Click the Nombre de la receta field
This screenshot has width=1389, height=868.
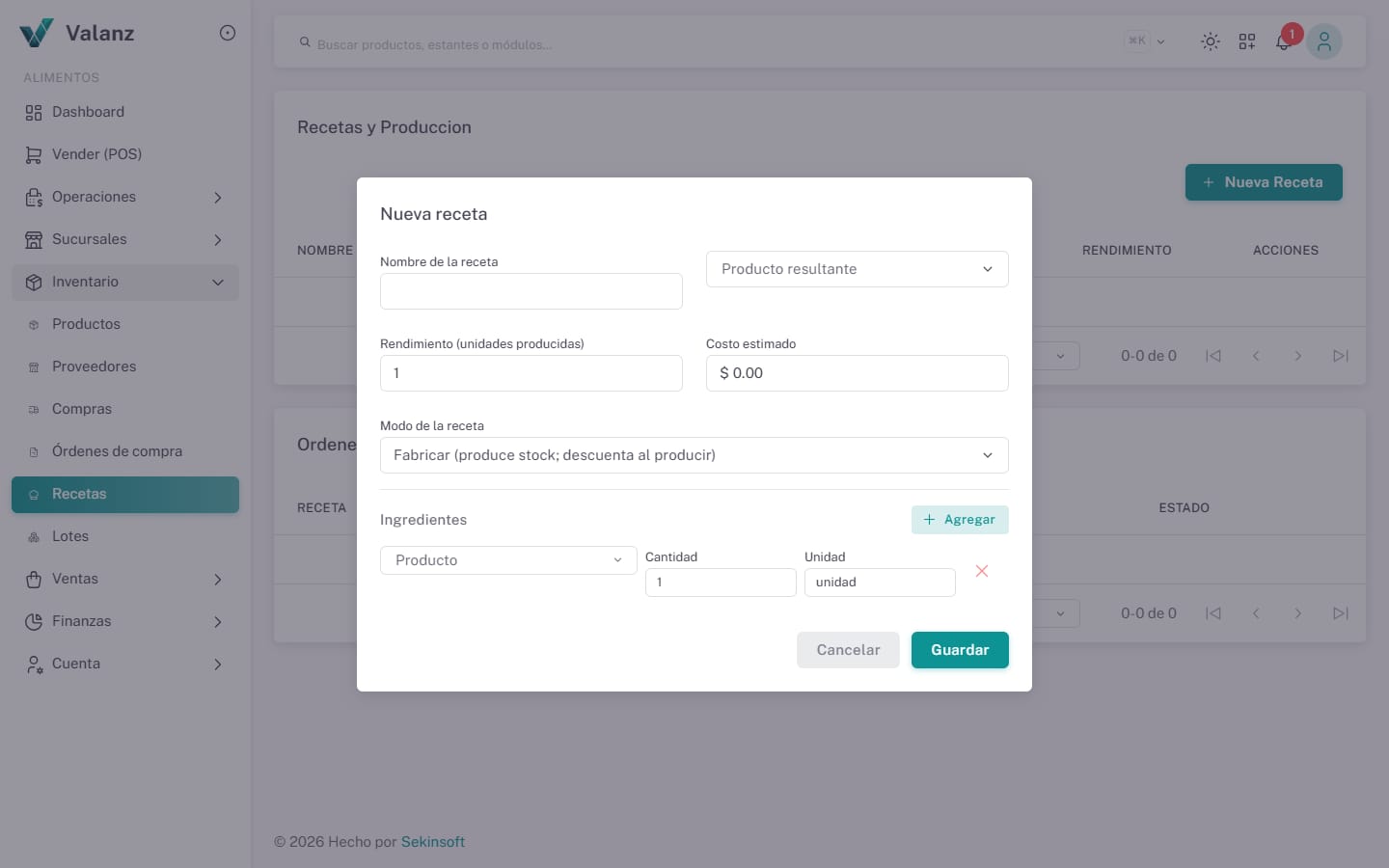point(531,291)
